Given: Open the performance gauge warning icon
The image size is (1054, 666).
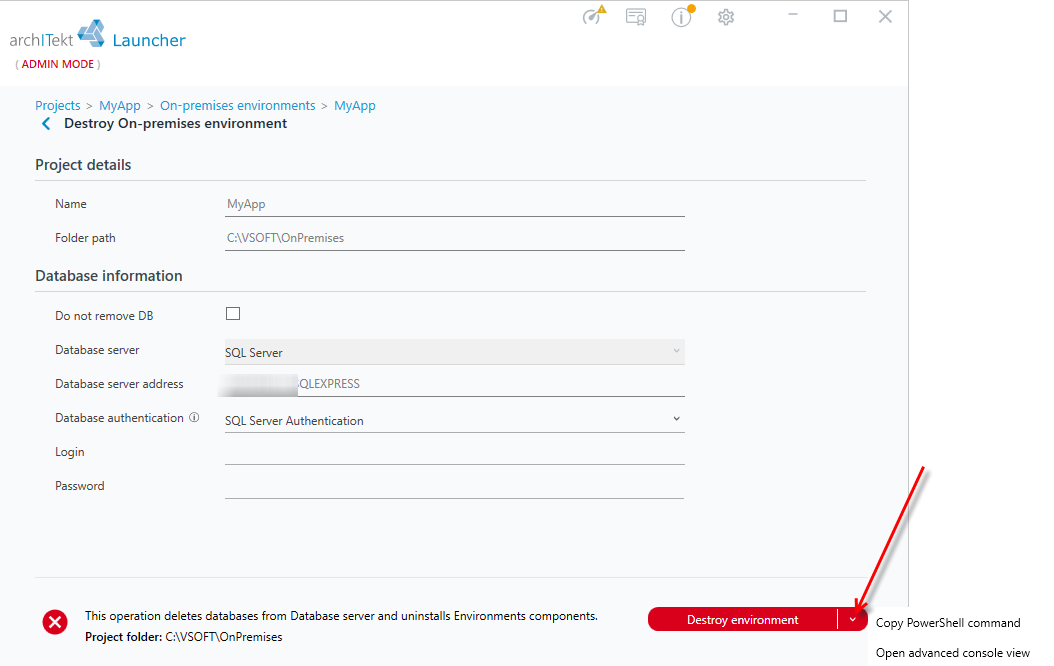Looking at the screenshot, I should [594, 15].
